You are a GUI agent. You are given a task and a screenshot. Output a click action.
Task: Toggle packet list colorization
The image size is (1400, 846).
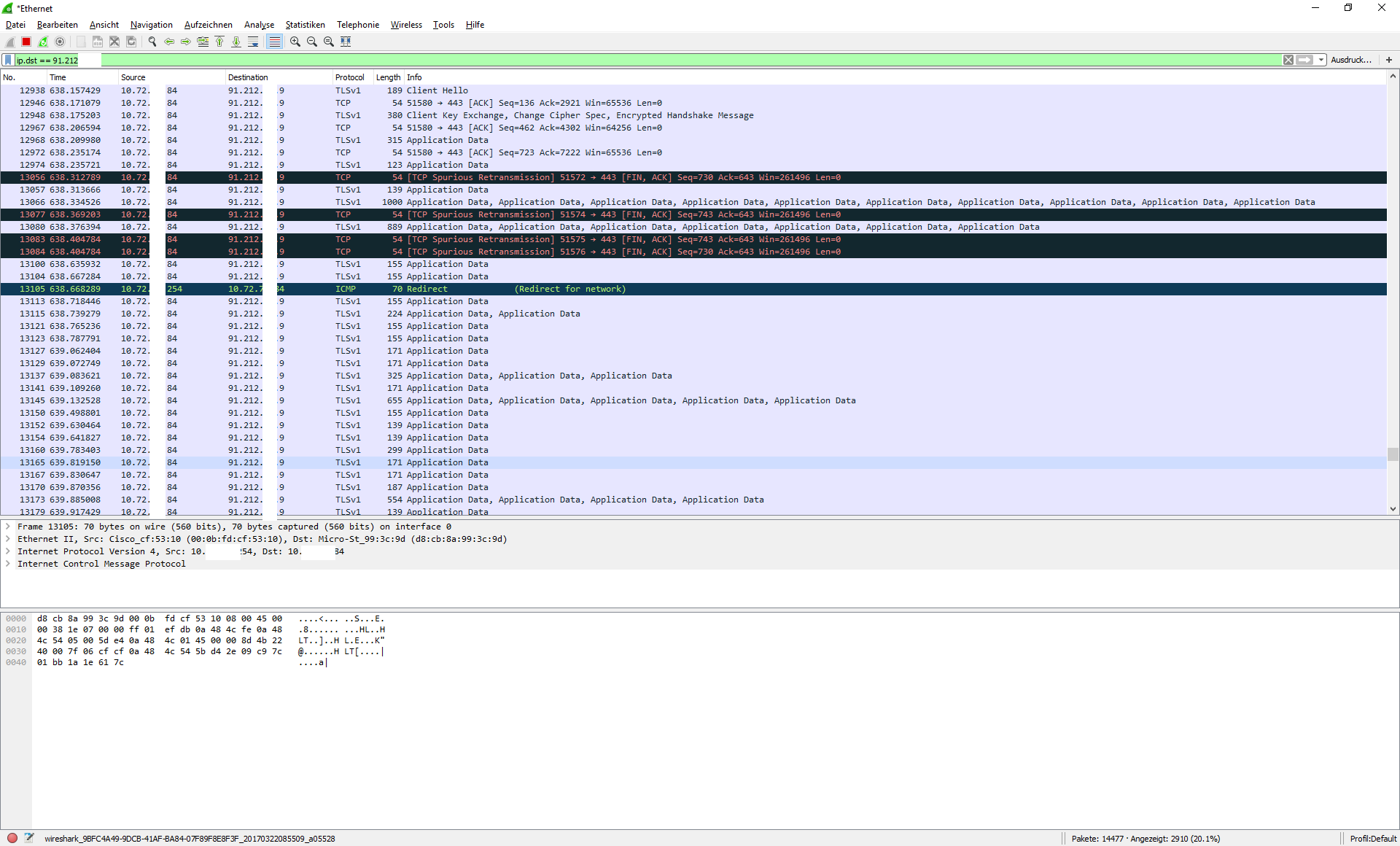274,42
